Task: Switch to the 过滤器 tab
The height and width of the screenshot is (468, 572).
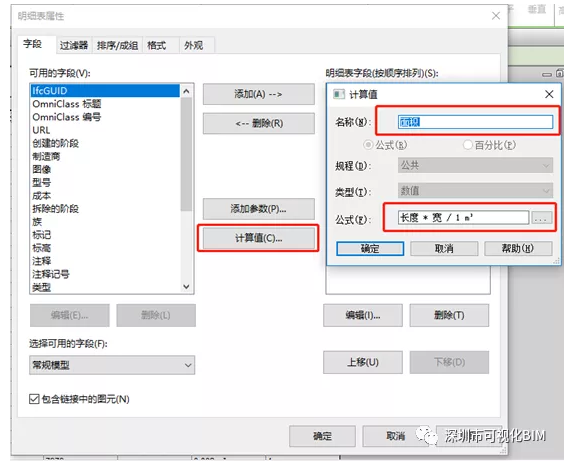Action: [74, 46]
